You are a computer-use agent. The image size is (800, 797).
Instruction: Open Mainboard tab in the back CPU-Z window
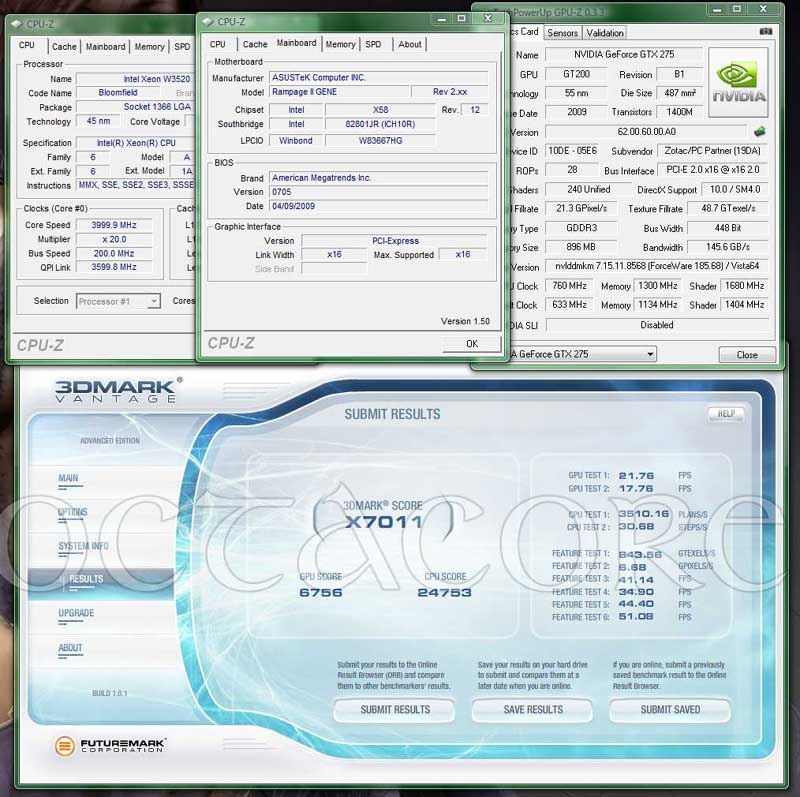tap(106, 47)
